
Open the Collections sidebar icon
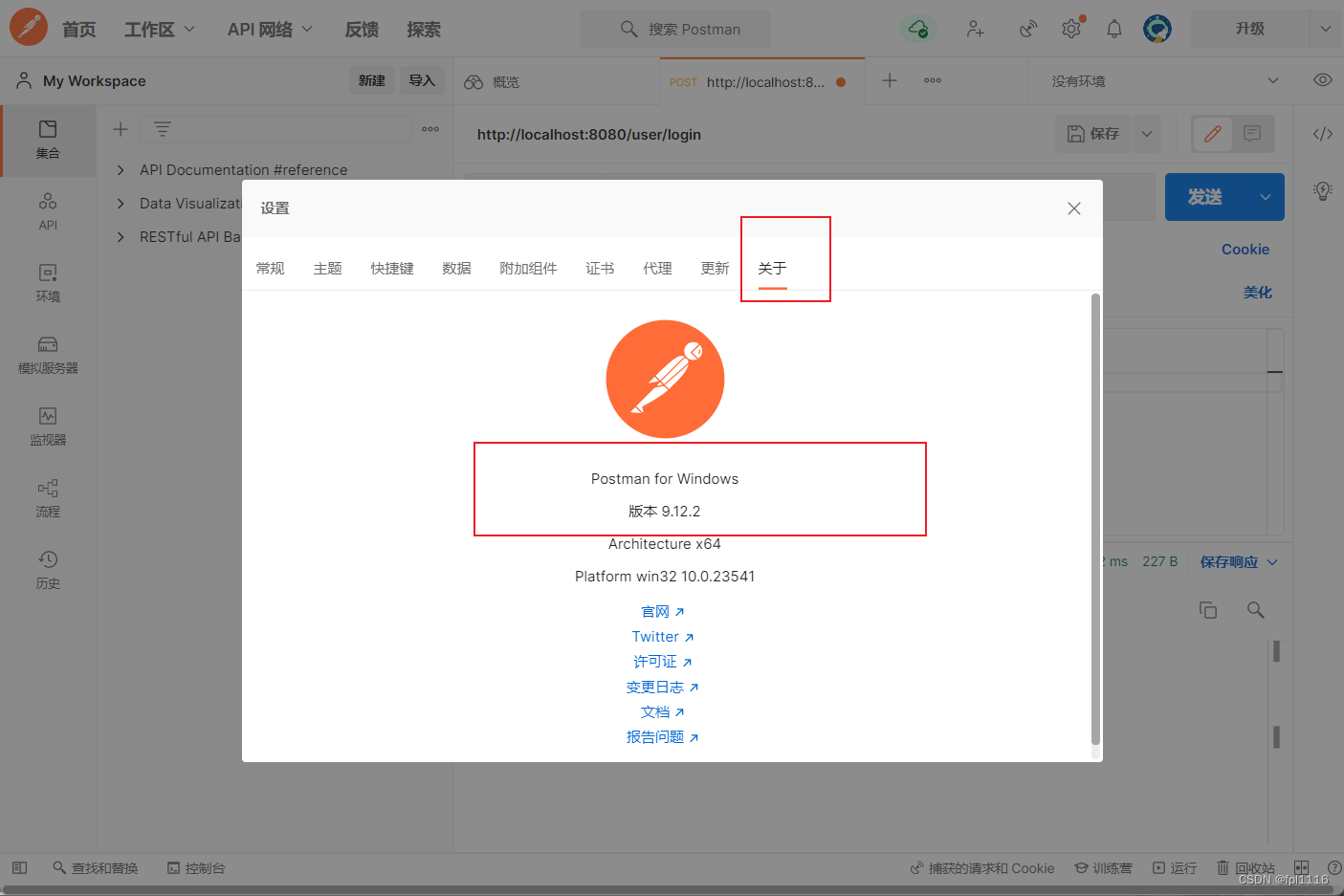[48, 140]
